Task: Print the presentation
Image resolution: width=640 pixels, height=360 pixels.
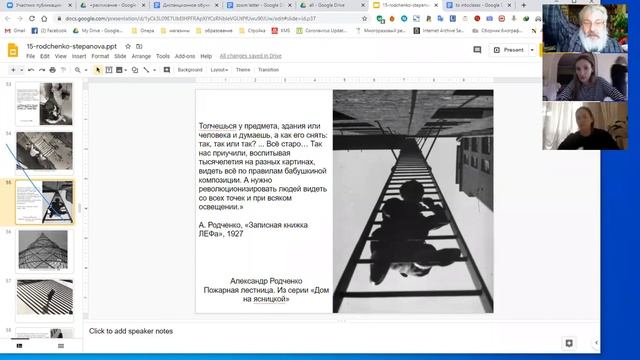Action: pyautogui.click(x=53, y=70)
